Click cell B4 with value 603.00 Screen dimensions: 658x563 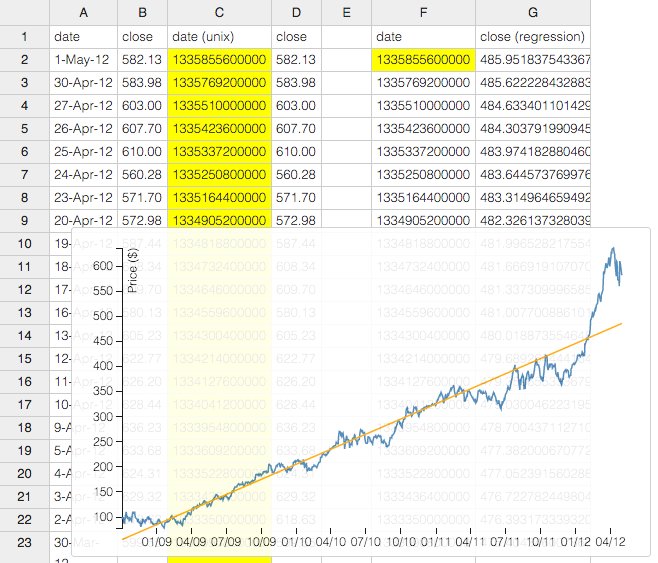143,106
